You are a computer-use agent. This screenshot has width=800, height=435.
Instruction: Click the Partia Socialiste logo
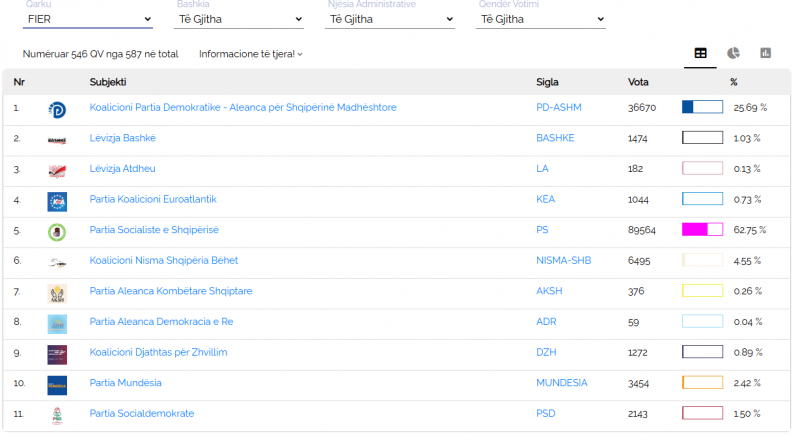coord(57,233)
